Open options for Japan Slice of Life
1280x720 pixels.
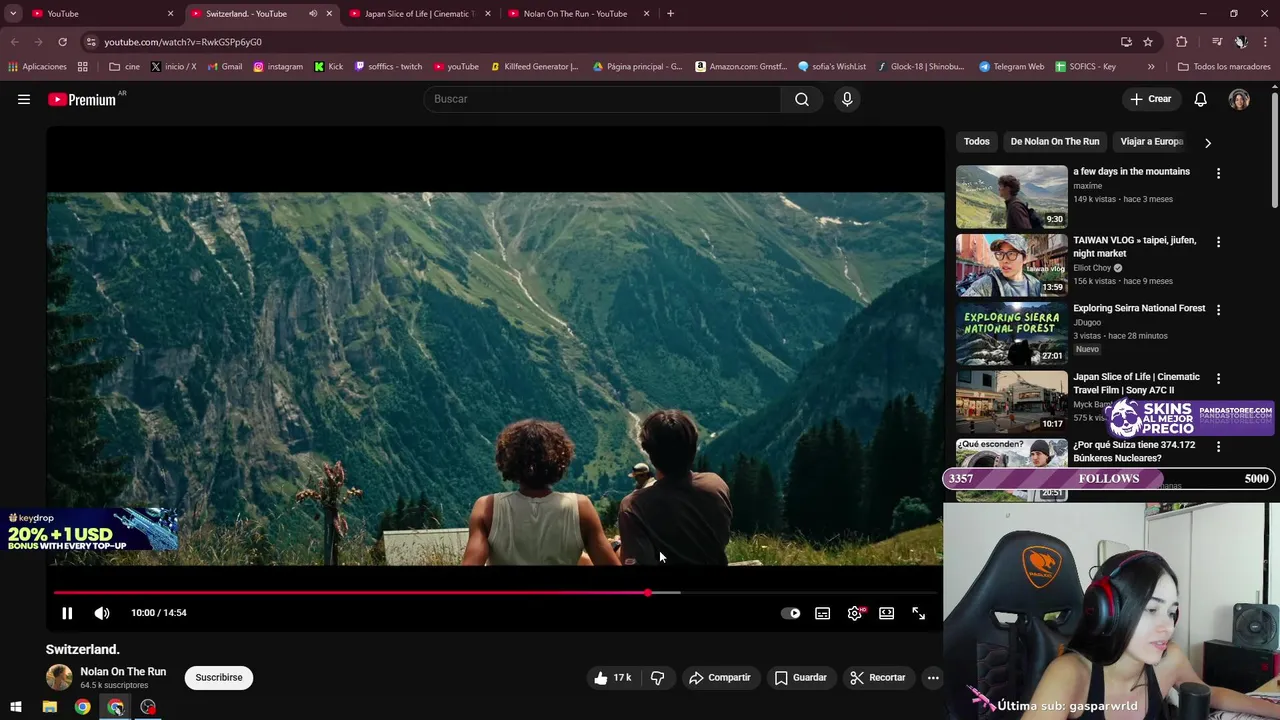click(x=1218, y=379)
